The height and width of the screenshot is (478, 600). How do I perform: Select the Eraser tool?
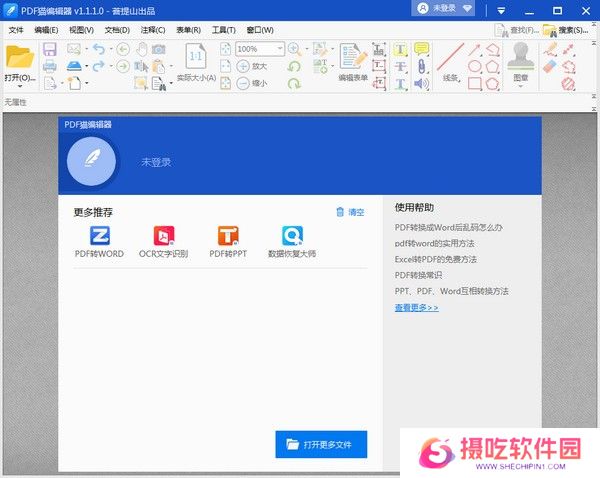click(x=549, y=66)
